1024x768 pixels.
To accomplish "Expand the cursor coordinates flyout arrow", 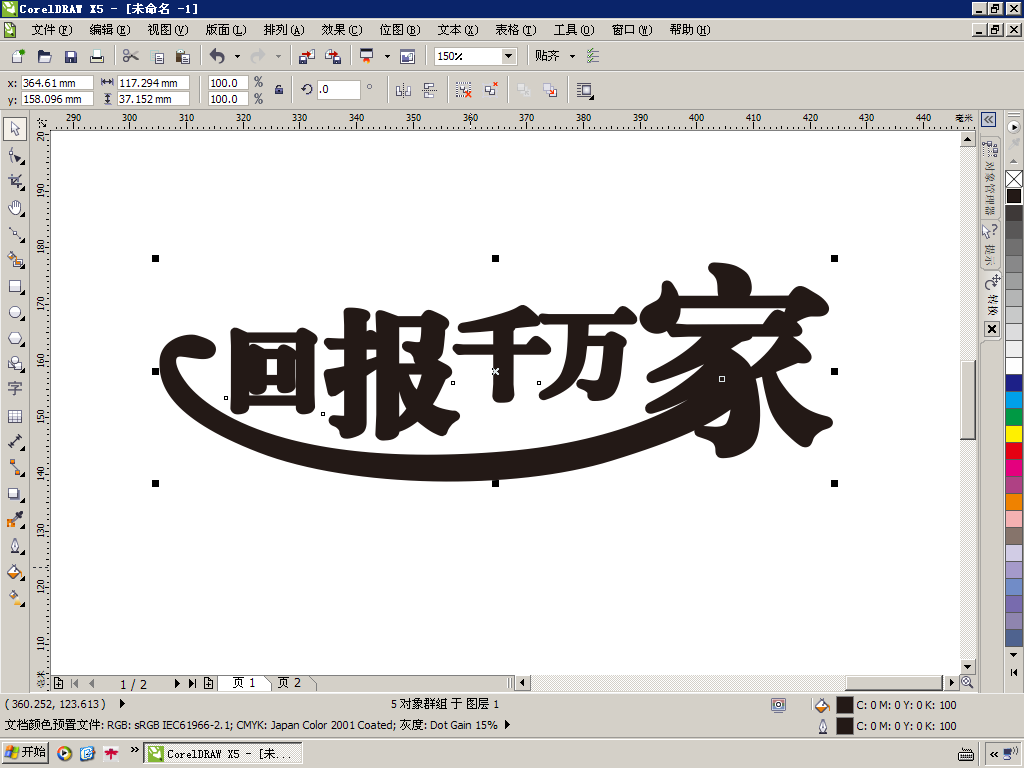I will tap(122, 704).
